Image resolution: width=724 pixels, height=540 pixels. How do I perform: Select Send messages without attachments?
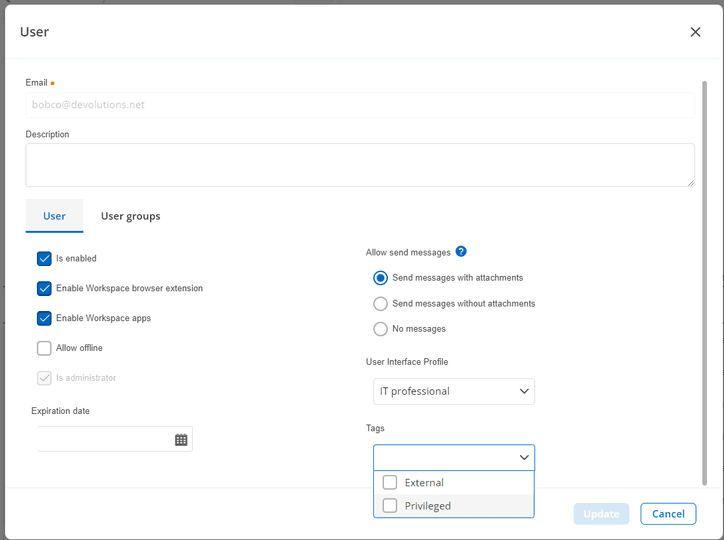[x=380, y=304]
